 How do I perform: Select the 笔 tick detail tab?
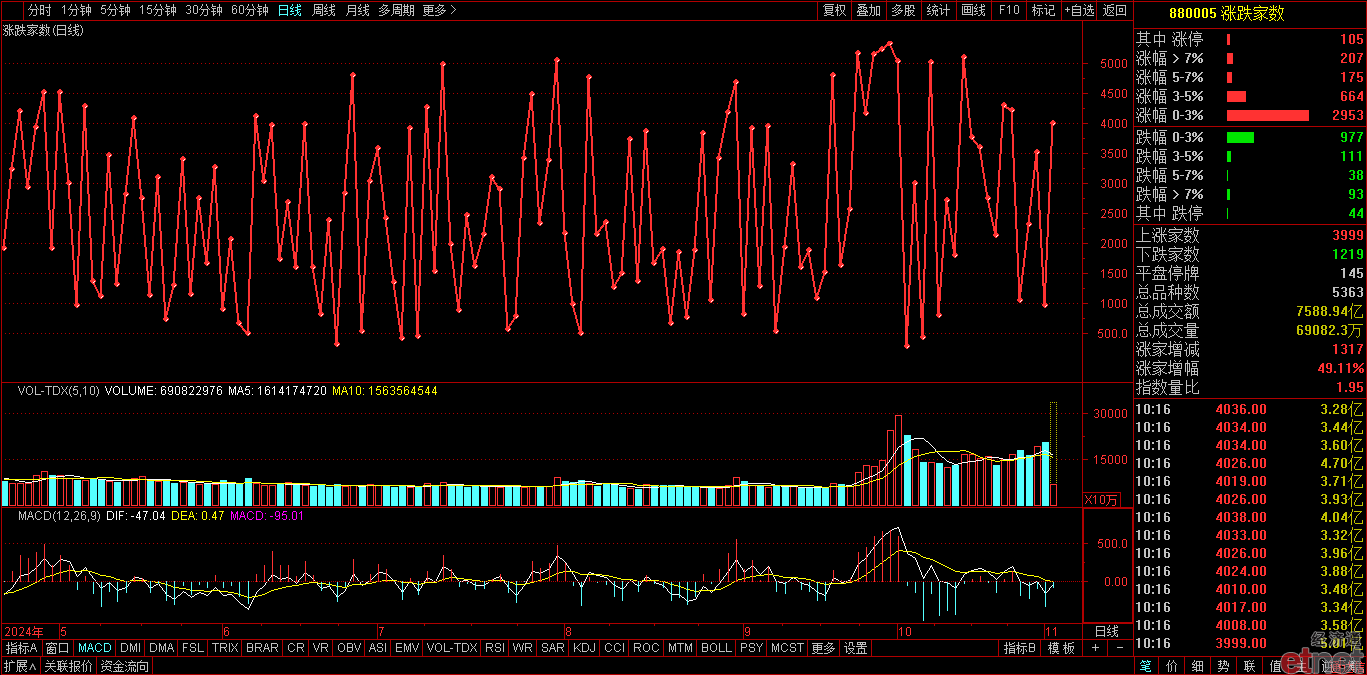click(1145, 666)
